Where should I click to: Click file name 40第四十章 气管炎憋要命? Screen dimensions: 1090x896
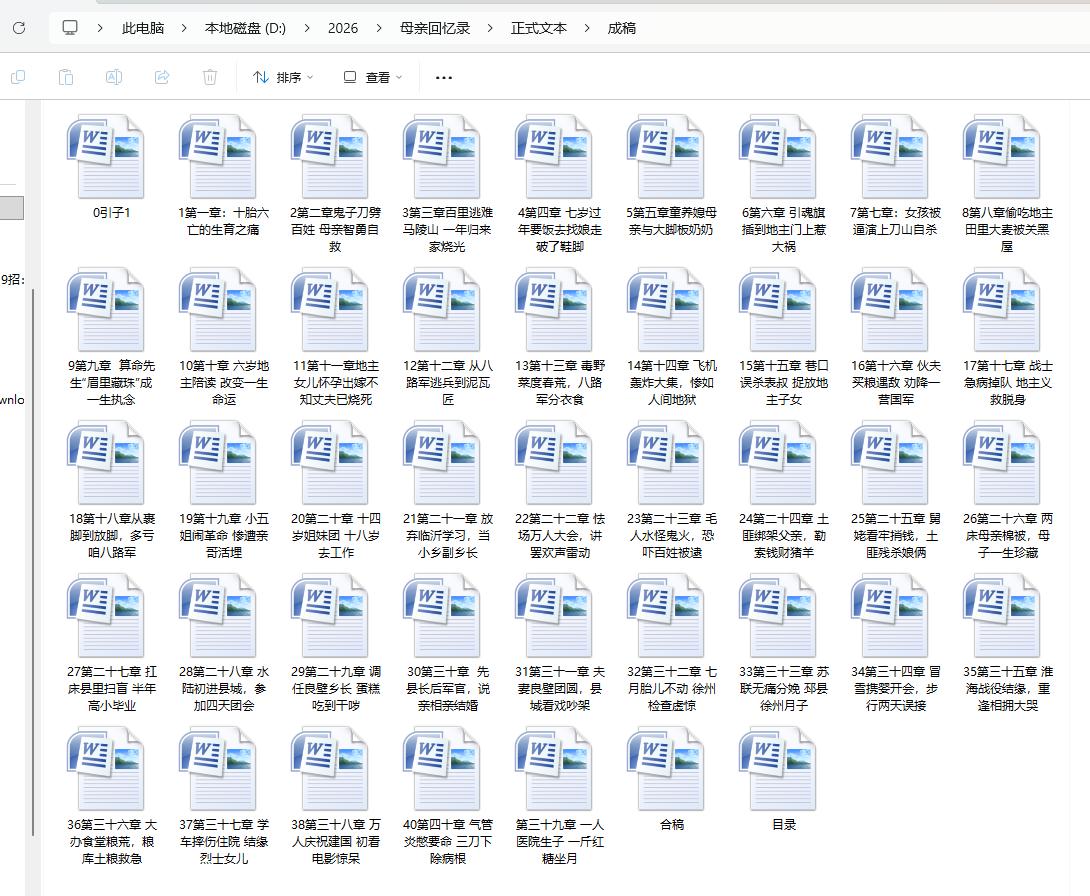tap(448, 841)
